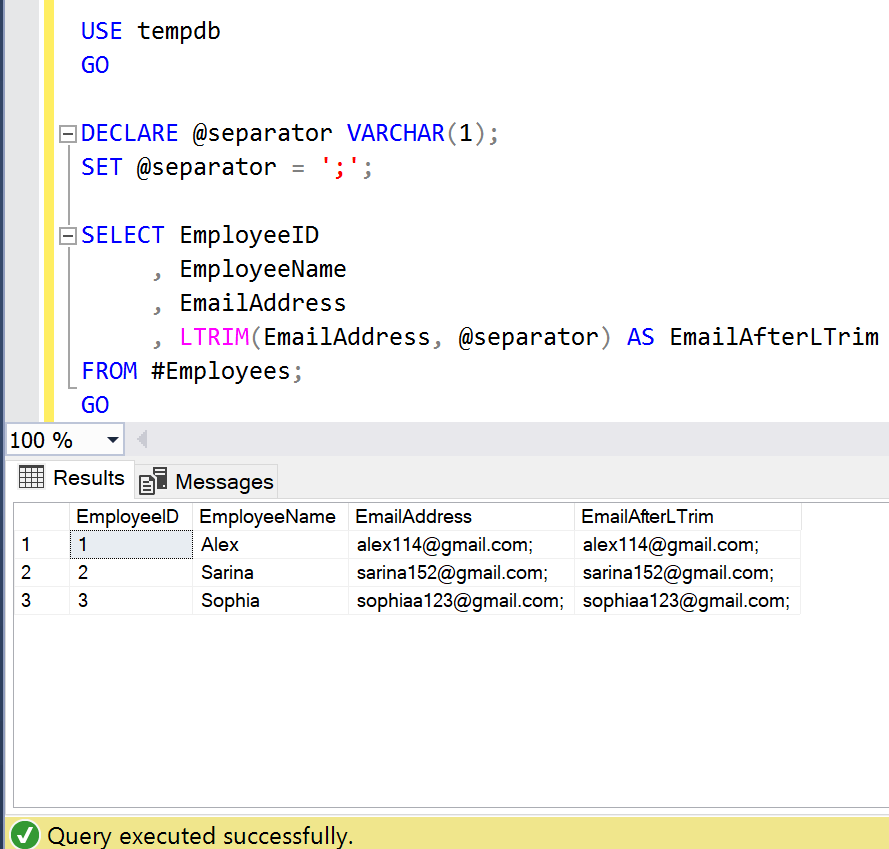Click the Results grid icon
This screenshot has height=849, width=889.
(32, 477)
